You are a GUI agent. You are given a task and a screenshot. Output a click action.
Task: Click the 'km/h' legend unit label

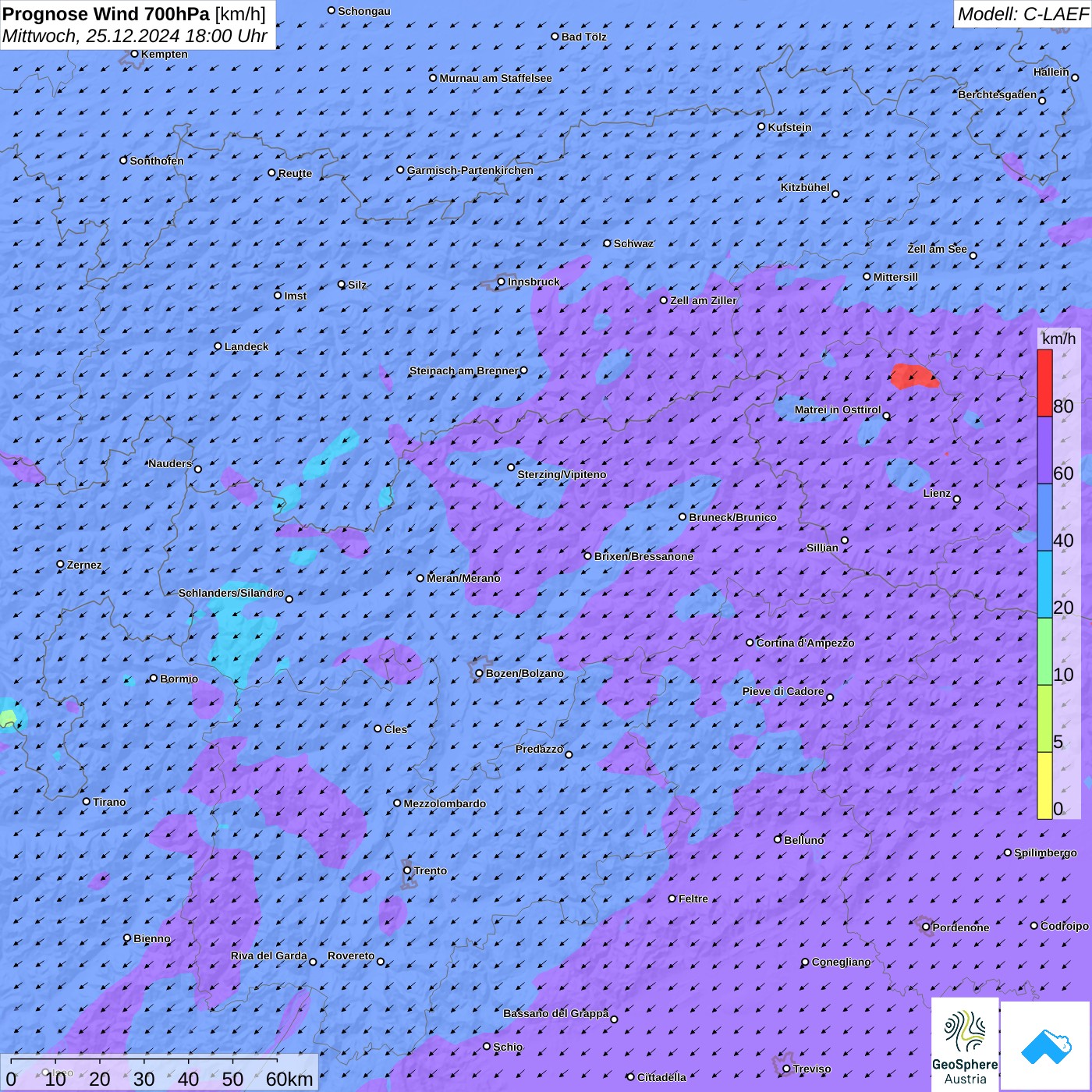point(1058,338)
